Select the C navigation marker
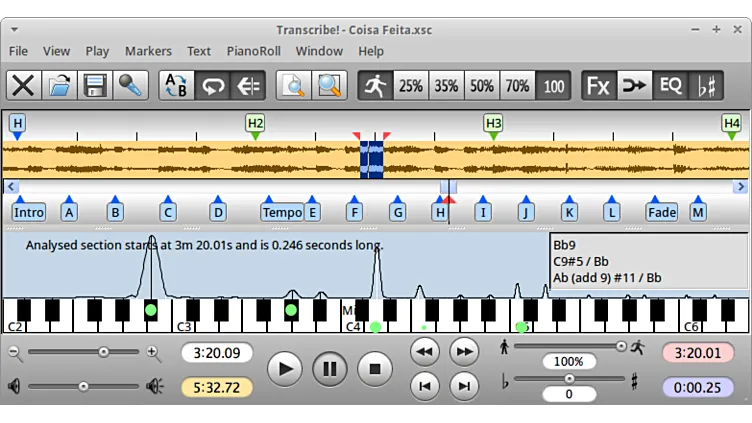This screenshot has width=752, height=423. click(x=168, y=212)
